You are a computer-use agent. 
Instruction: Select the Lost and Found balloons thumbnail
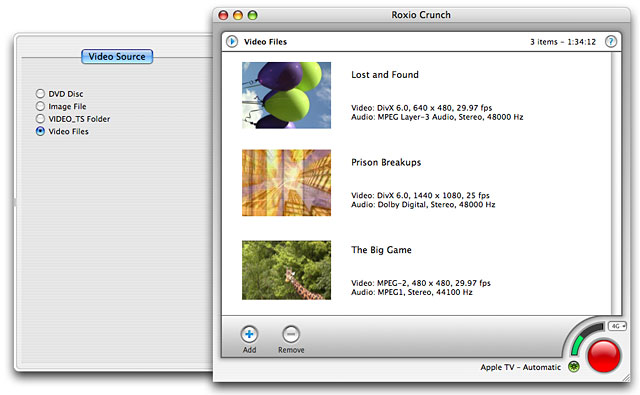click(x=287, y=95)
